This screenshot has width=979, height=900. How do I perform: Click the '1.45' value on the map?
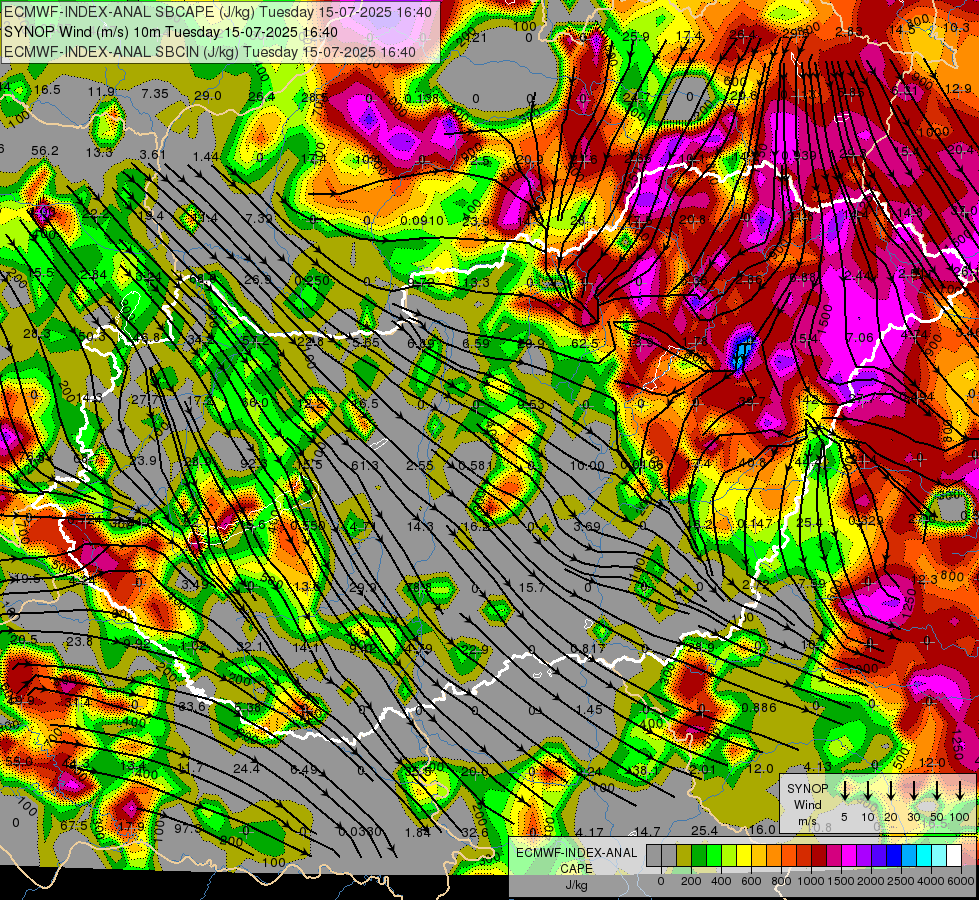589,709
